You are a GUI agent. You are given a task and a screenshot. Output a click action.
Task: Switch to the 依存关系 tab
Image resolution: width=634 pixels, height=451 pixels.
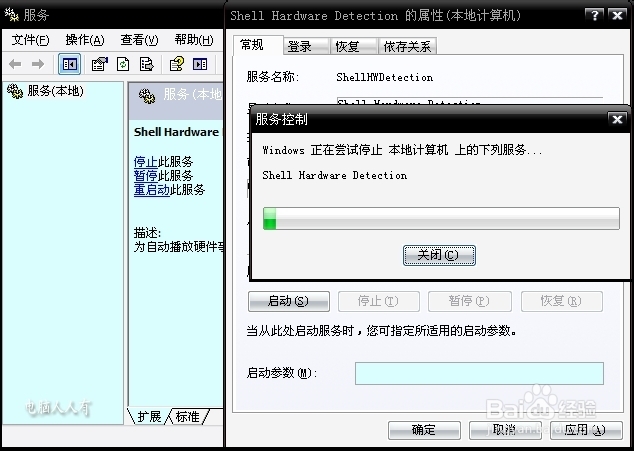[407, 47]
